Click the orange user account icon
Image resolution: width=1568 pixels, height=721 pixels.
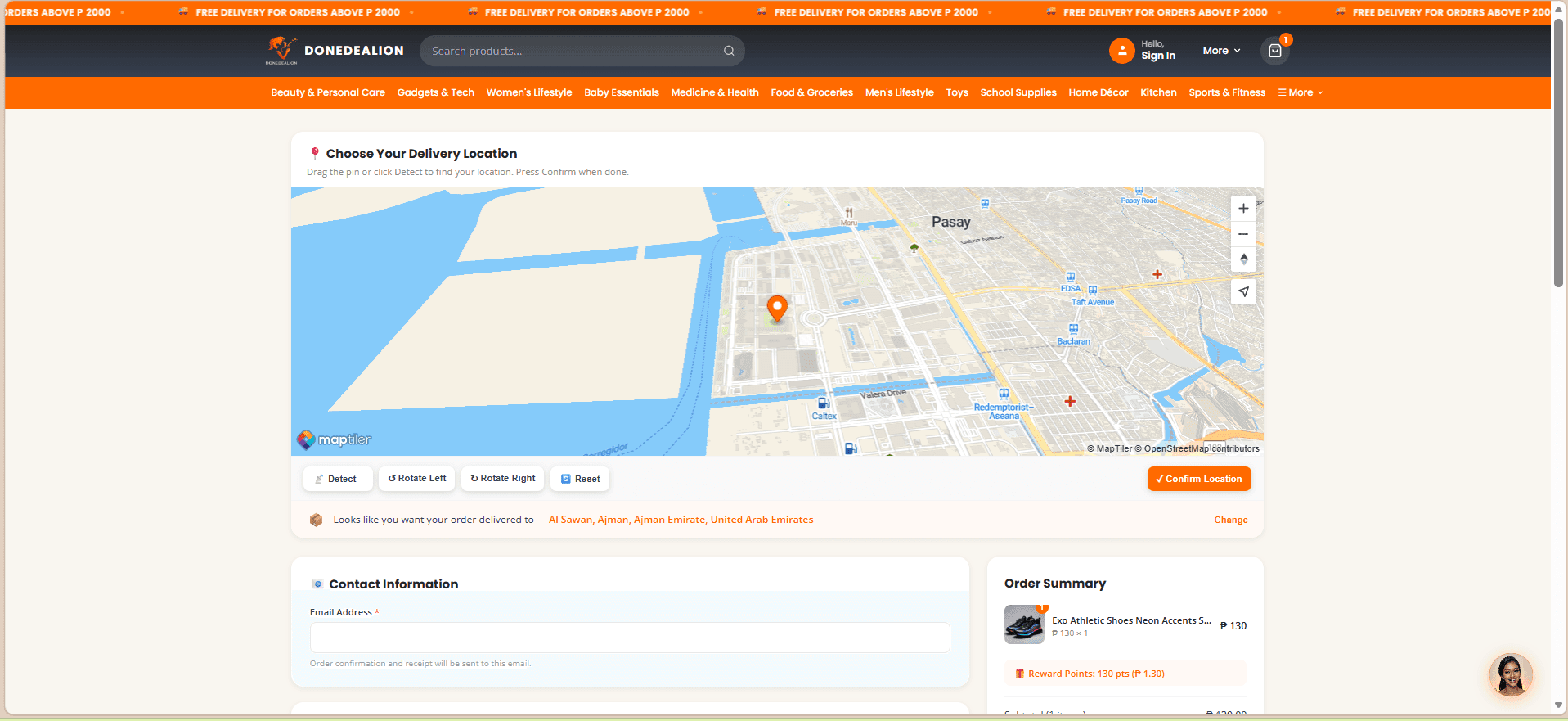[x=1121, y=51]
